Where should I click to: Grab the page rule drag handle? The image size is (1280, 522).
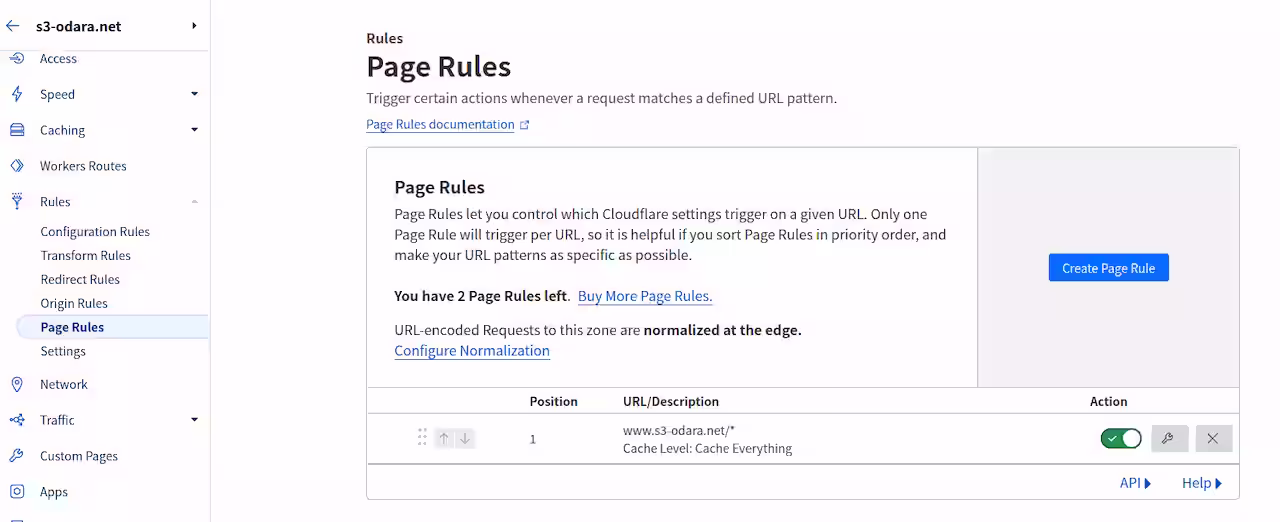422,438
